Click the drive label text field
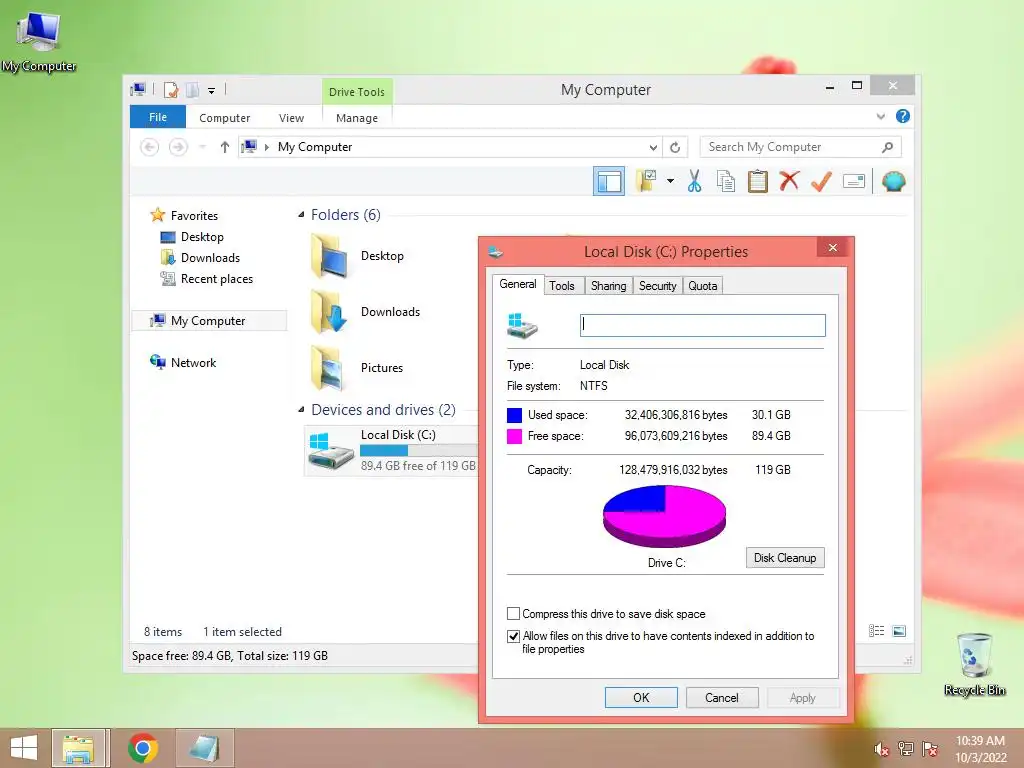Image resolution: width=1024 pixels, height=768 pixels. 703,325
